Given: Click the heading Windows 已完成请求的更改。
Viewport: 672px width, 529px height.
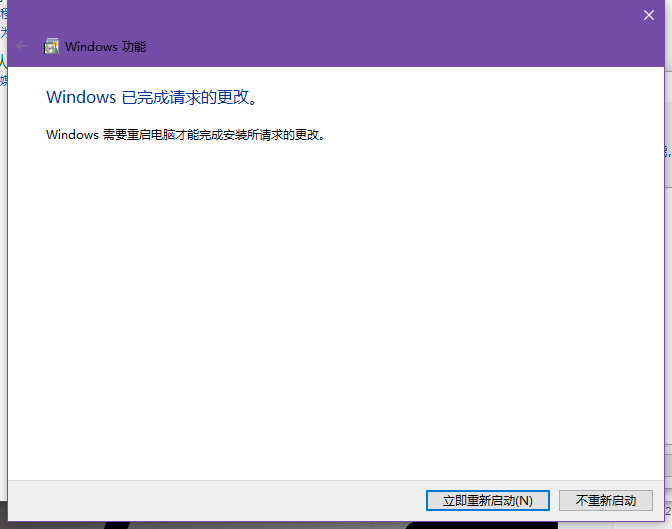Looking at the screenshot, I should 153,97.
